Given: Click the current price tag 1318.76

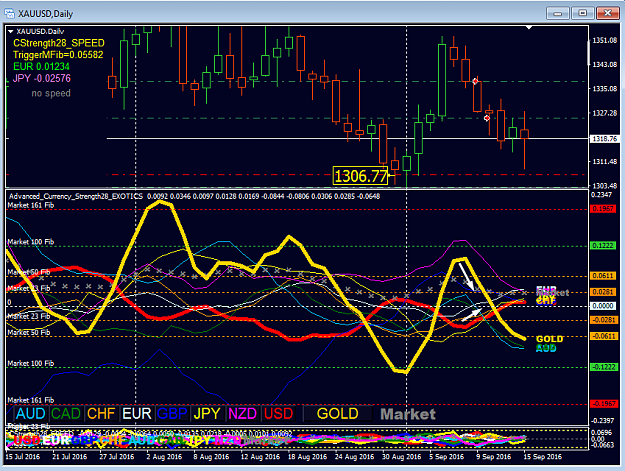Looking at the screenshot, I should [605, 139].
